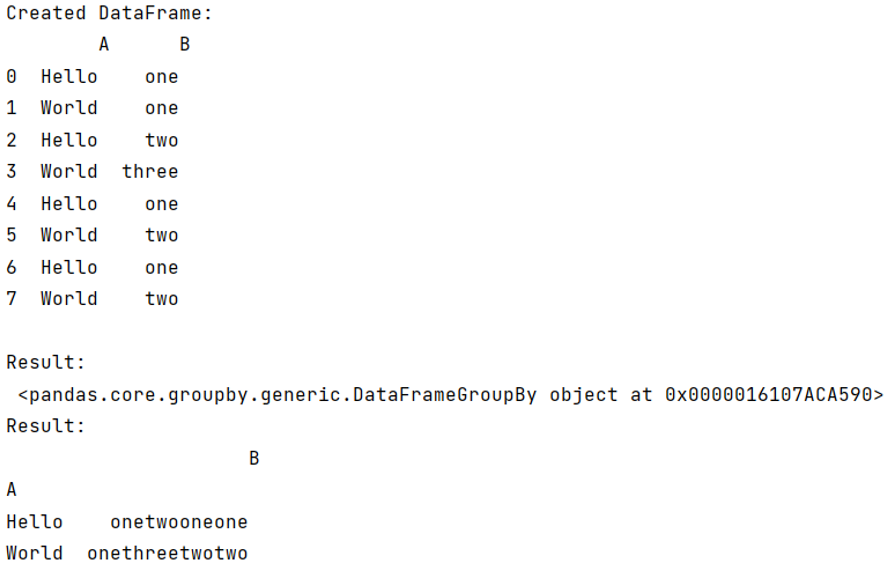Click the row index number 4
Viewport: 888px width, 573px height.
(11, 204)
